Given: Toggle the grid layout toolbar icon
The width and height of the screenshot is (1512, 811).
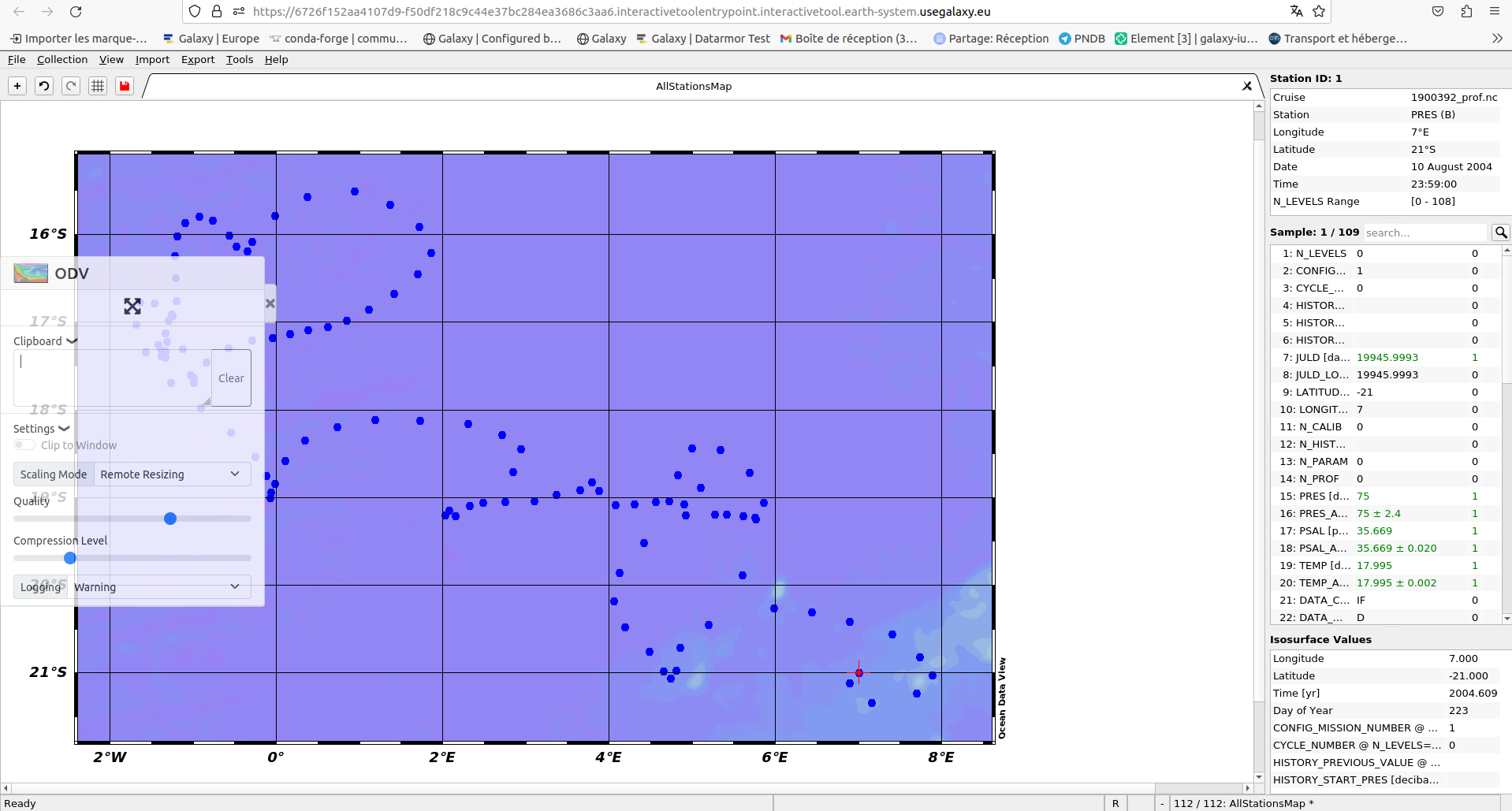Looking at the screenshot, I should tap(98, 86).
